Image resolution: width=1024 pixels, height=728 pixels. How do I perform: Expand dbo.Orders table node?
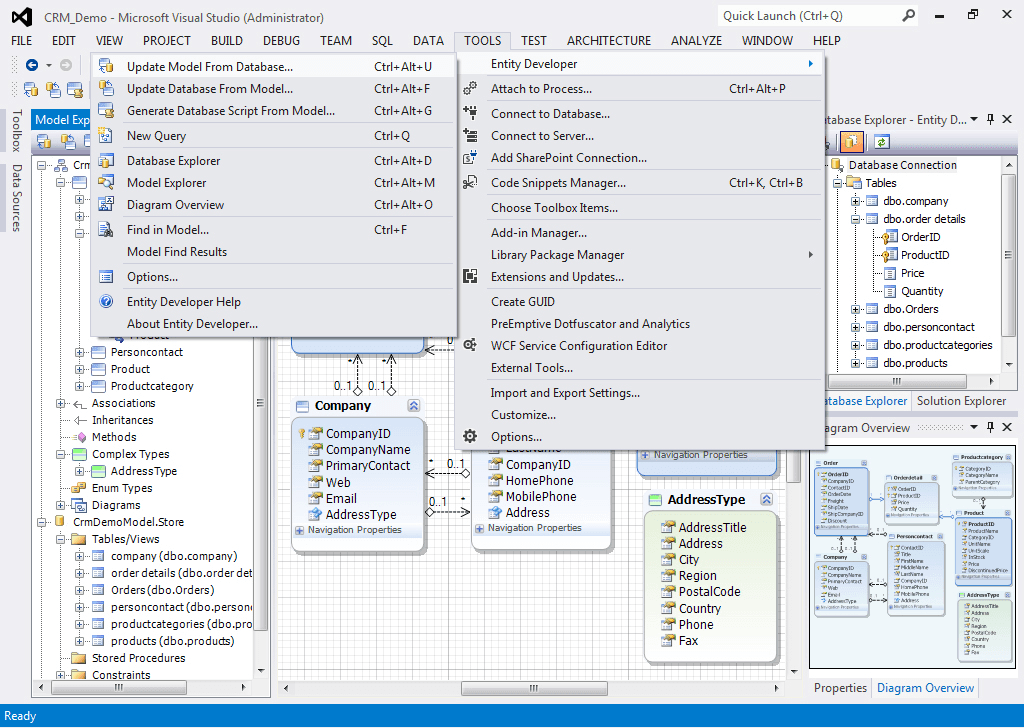click(855, 309)
